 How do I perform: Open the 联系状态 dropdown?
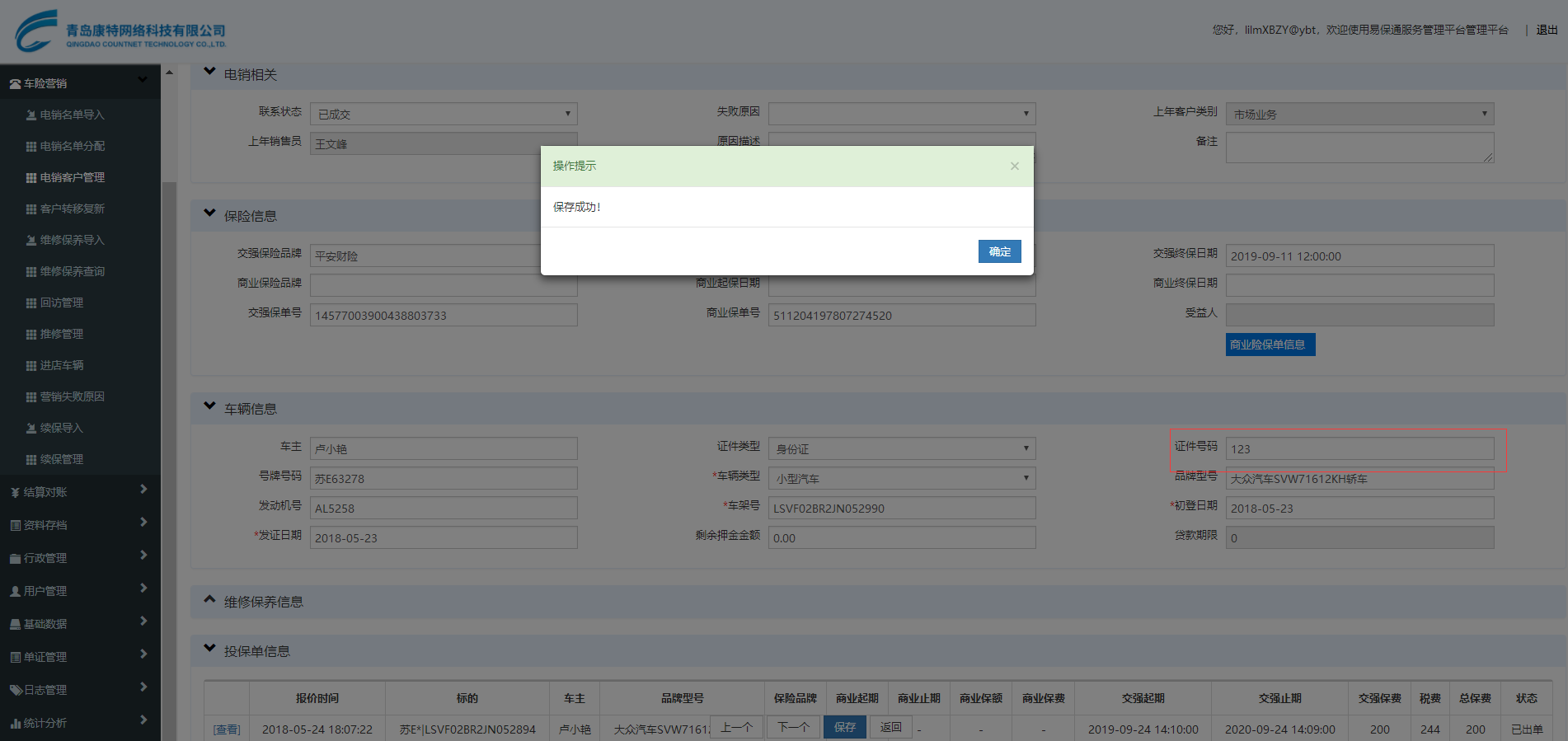[444, 114]
